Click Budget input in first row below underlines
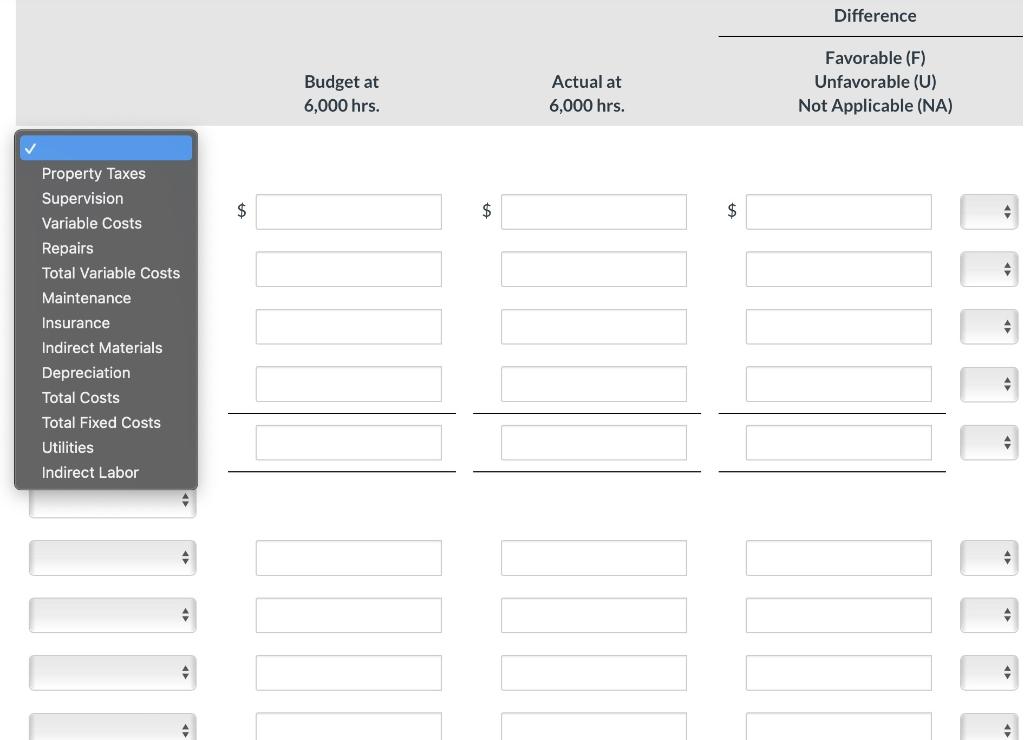This screenshot has height=740, width=1024. pos(349,558)
